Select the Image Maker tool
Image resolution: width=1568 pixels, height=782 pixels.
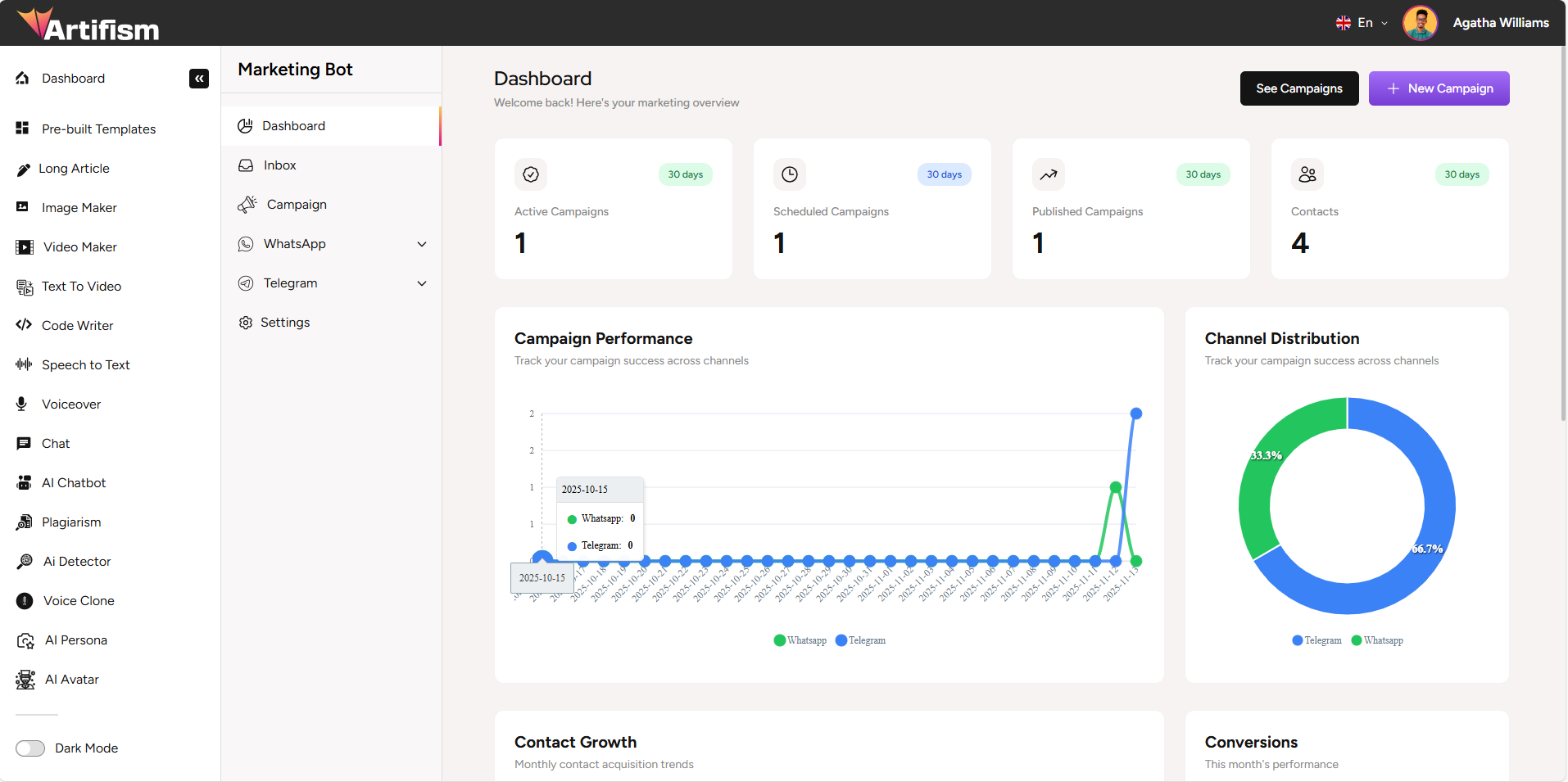pyautogui.click(x=78, y=207)
